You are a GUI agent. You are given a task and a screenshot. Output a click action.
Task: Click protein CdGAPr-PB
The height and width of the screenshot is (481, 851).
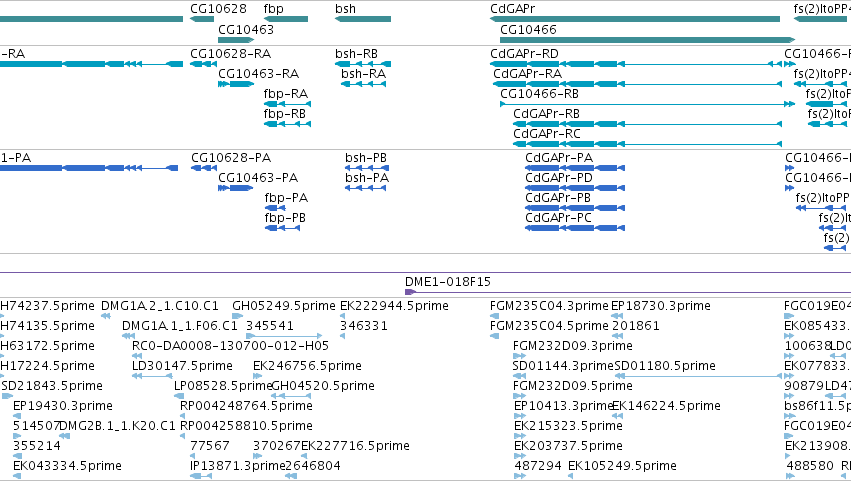pyautogui.click(x=575, y=208)
